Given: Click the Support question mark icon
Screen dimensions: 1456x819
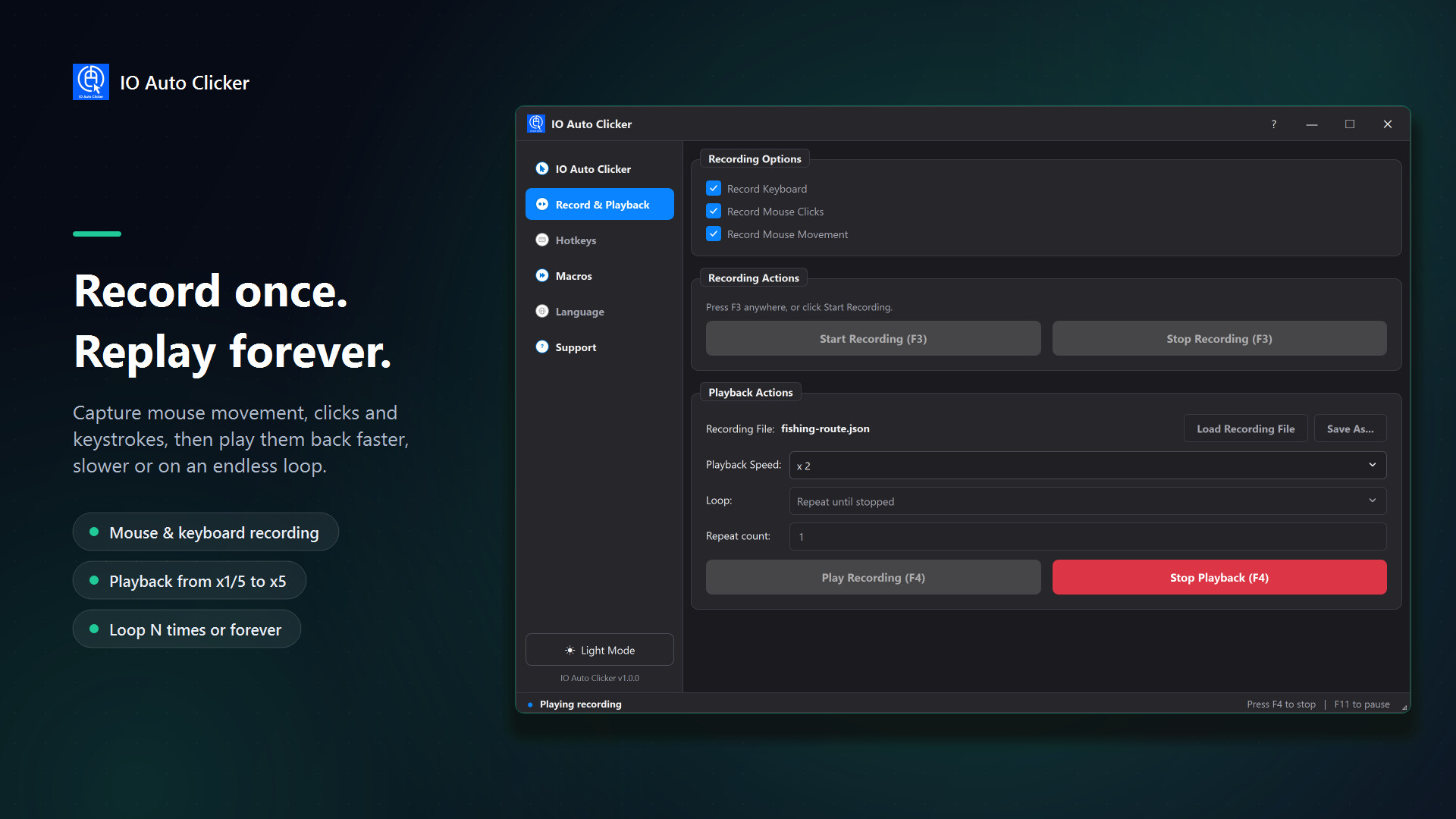Looking at the screenshot, I should (541, 347).
